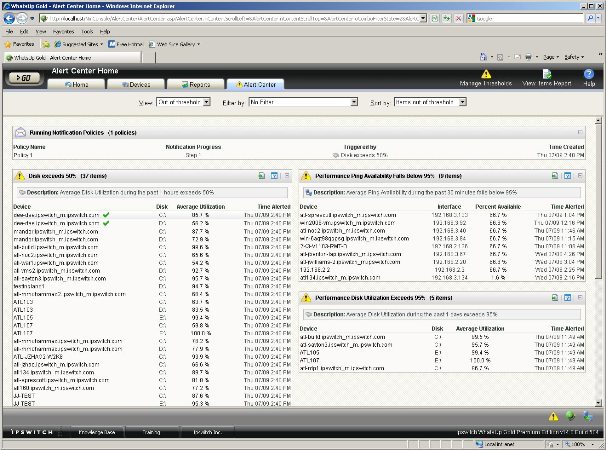This screenshot has height=450, width=606.
Task: Click the ATL105 row in Disk Utilization 95% table
Action: 442,353
